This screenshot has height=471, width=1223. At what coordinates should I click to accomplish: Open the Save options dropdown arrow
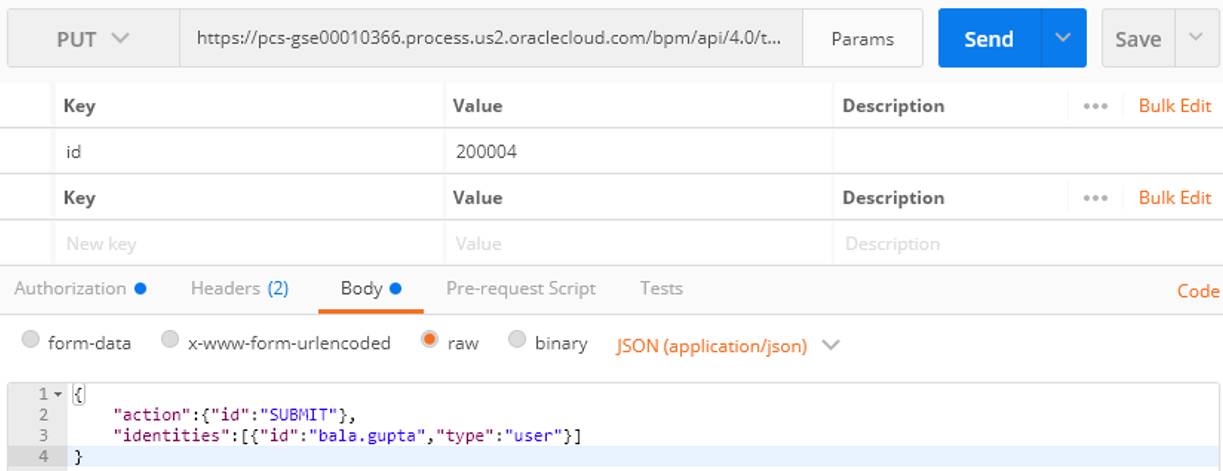click(1196, 38)
